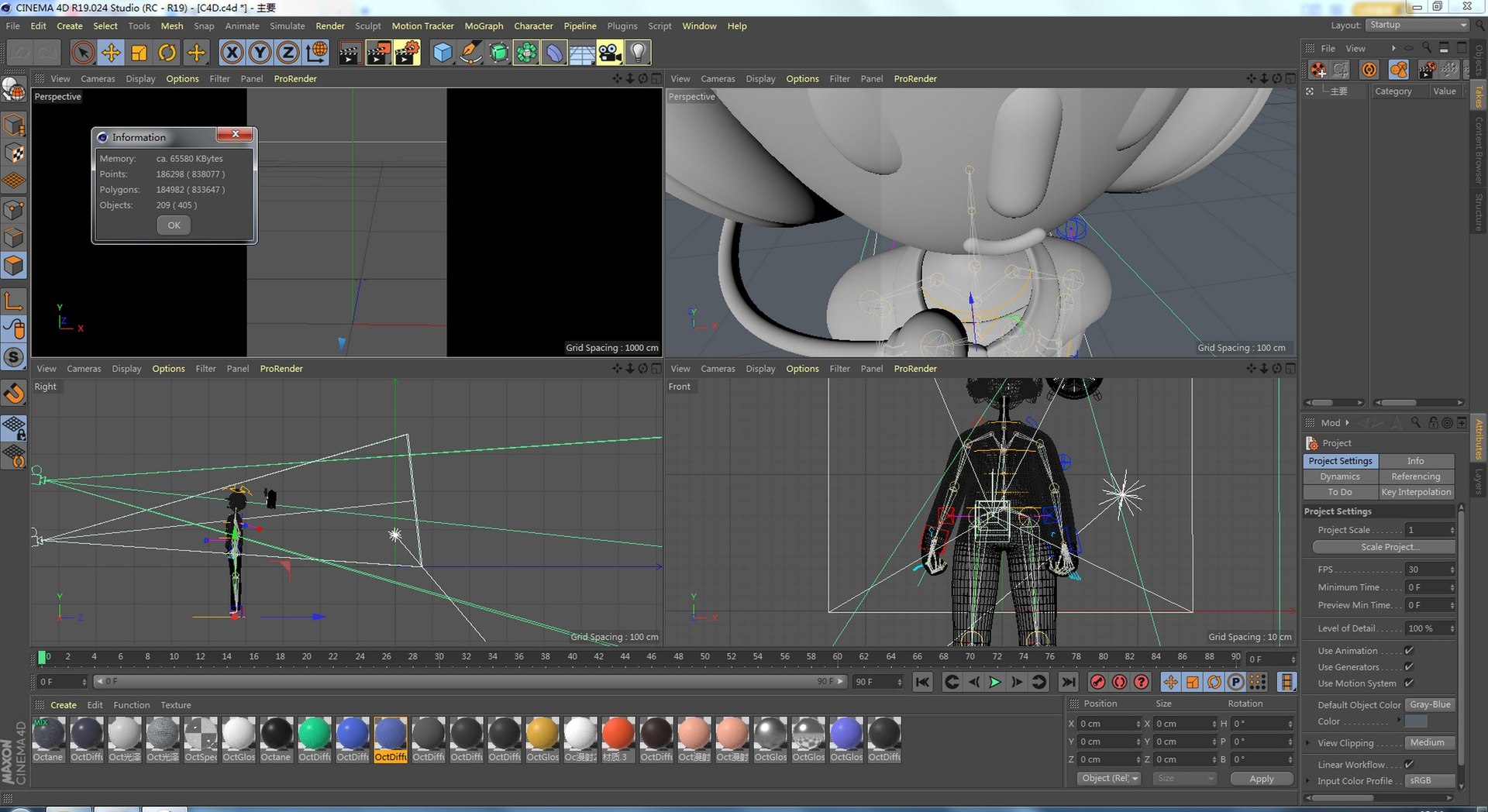The image size is (1488, 812).
Task: Select the Rotate tool icon
Action: 167,53
